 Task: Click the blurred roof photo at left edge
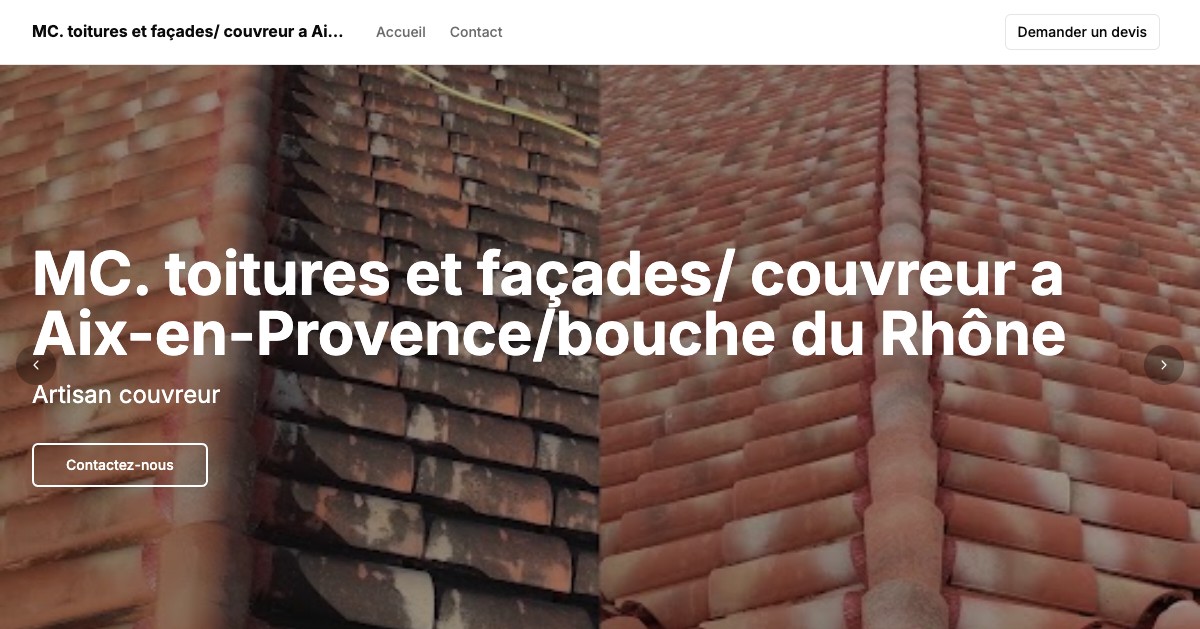point(120,160)
